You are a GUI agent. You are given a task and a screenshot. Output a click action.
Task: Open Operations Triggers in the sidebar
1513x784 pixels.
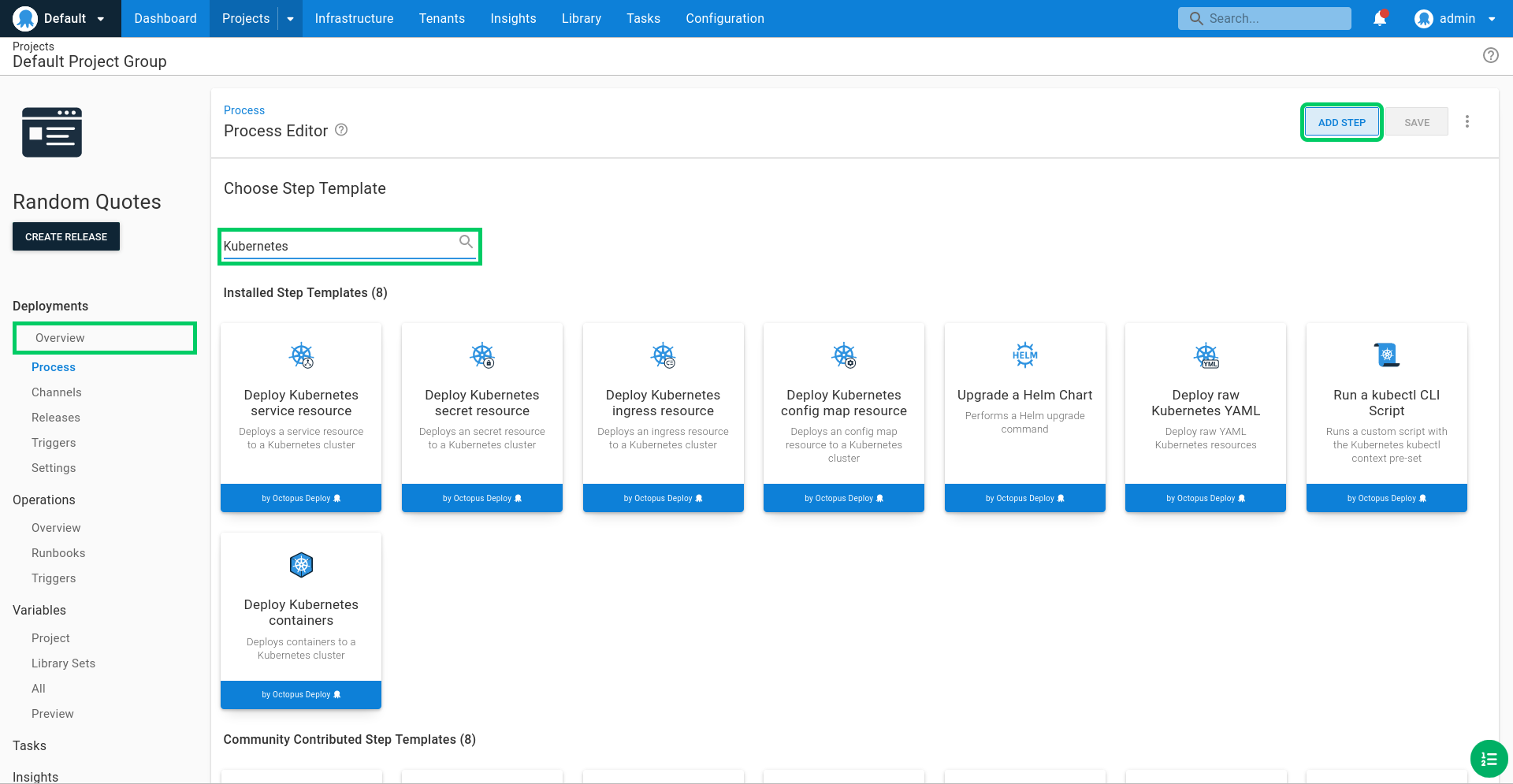tap(54, 578)
